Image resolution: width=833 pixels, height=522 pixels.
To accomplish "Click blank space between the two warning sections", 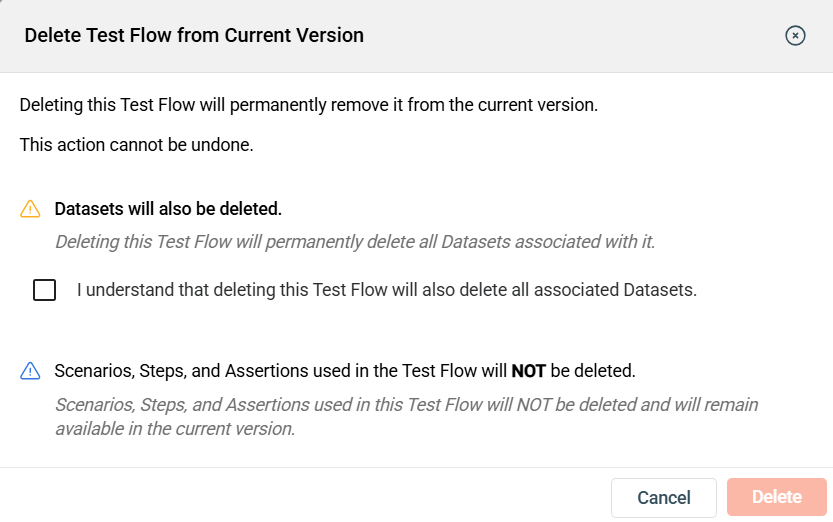I will [x=400, y=330].
